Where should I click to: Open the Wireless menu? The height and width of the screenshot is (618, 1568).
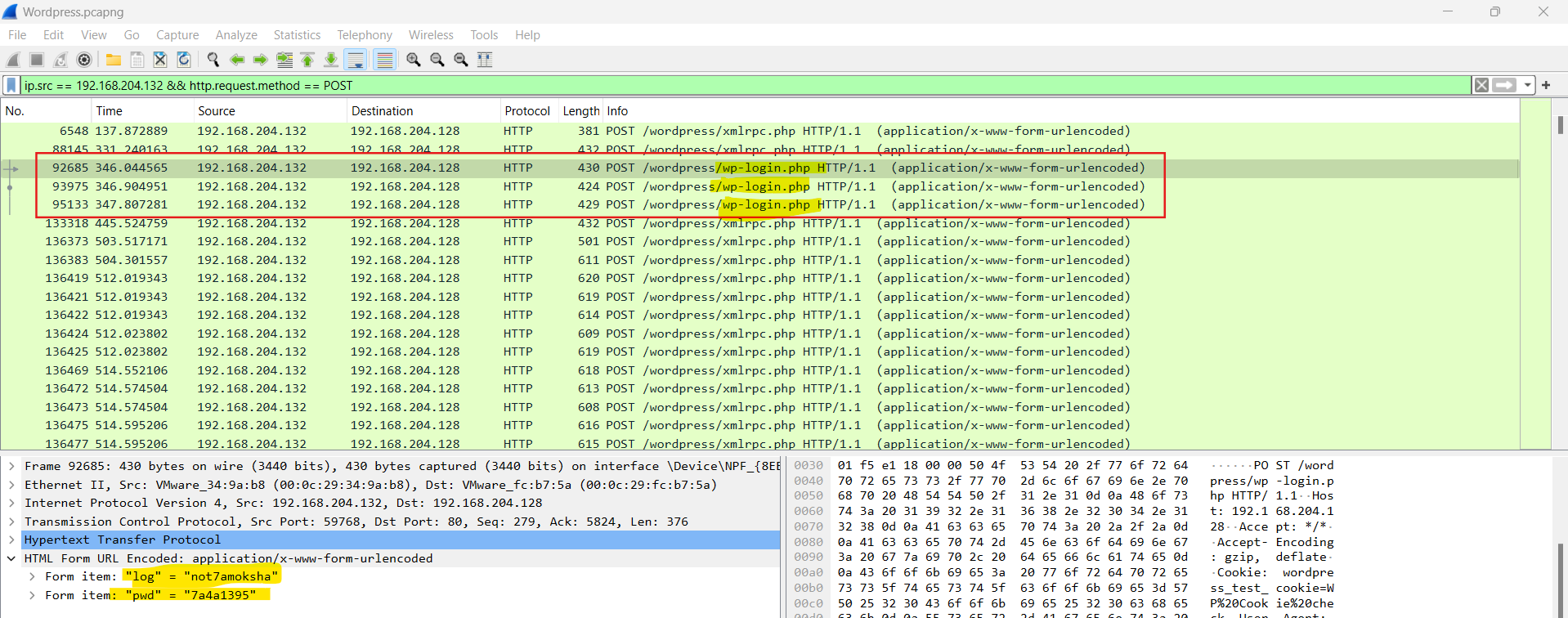[x=431, y=35]
